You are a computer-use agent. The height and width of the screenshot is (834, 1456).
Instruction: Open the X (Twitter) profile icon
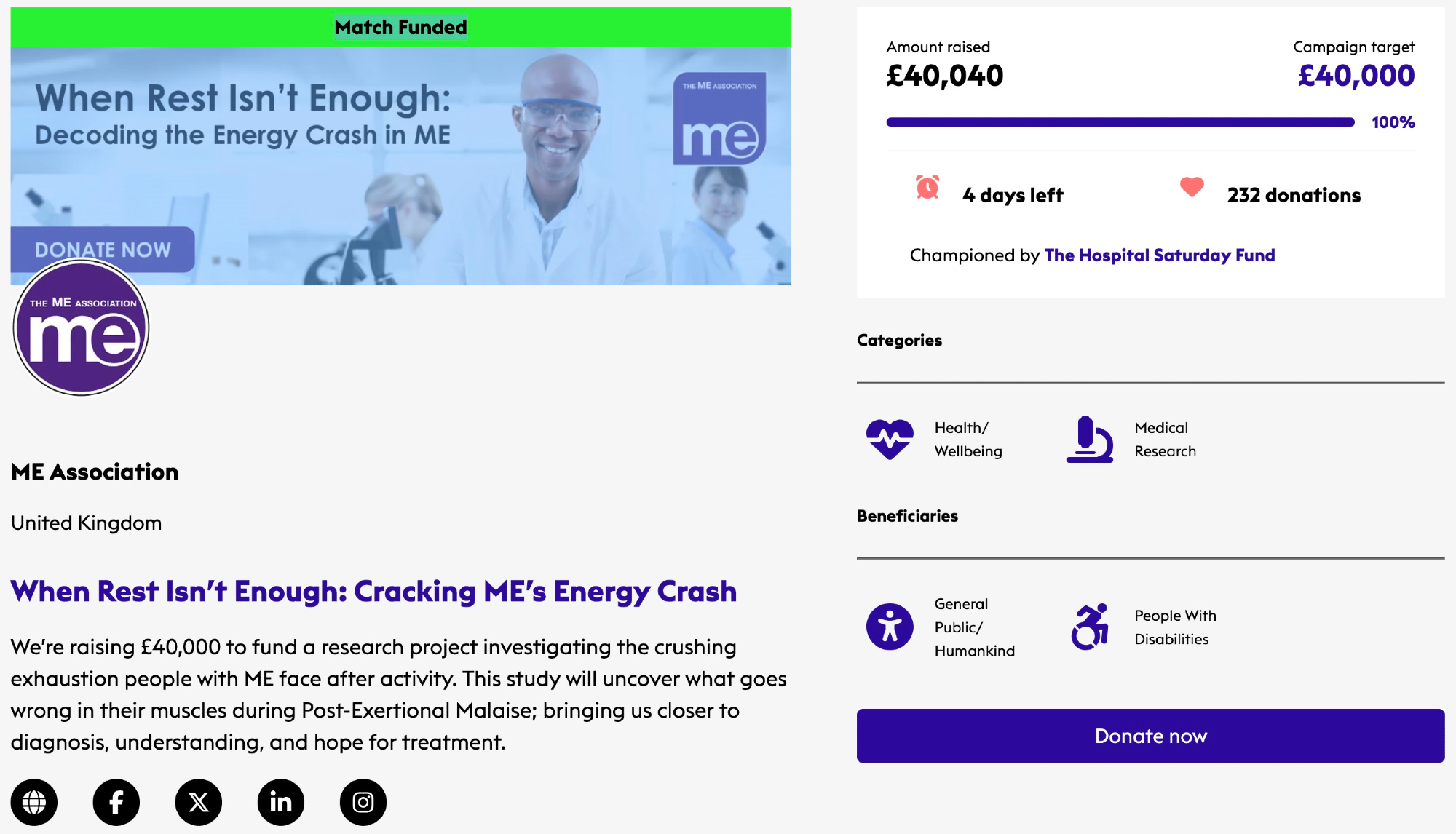coord(199,802)
